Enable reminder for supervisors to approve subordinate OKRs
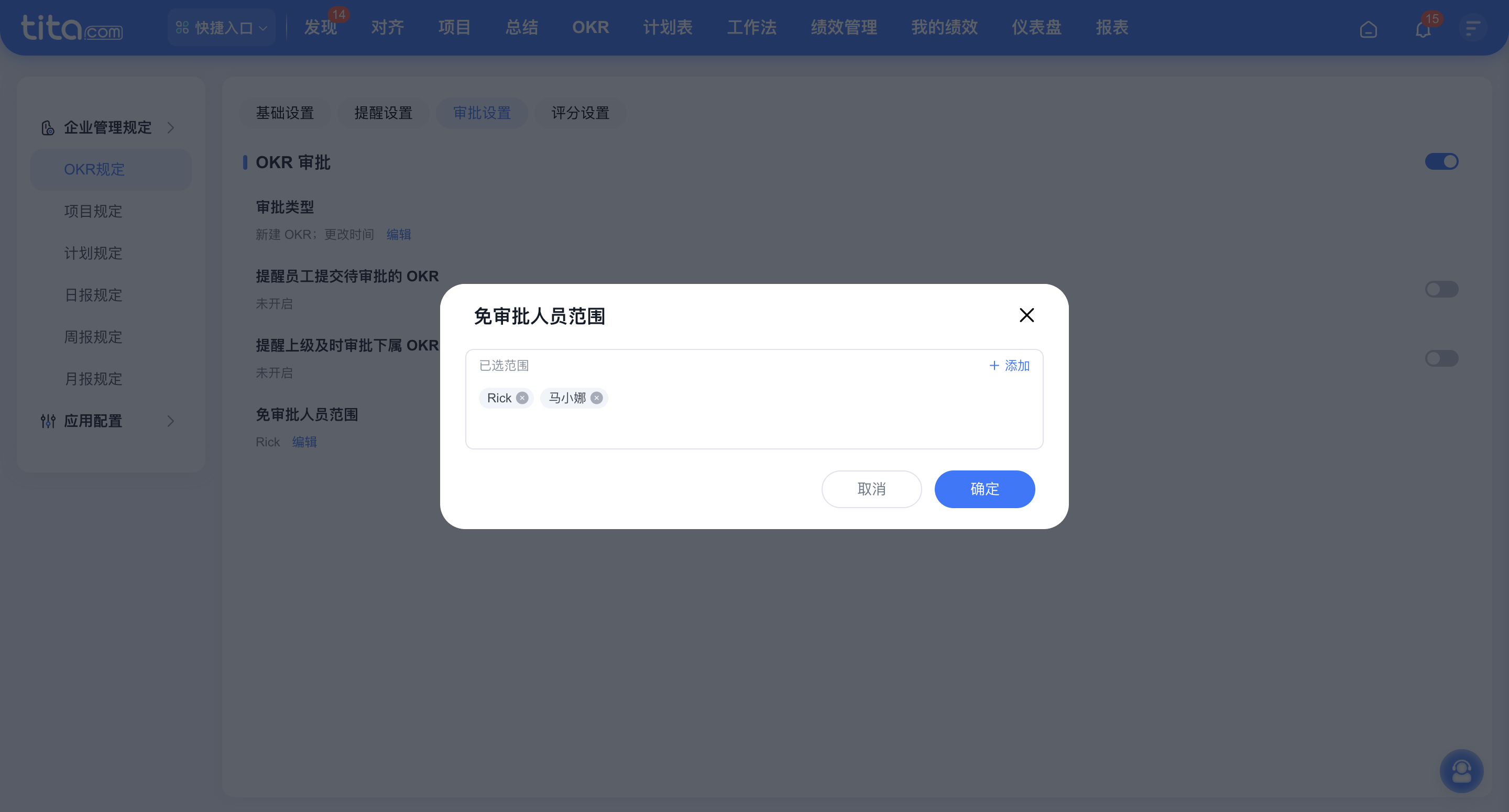Viewport: 1509px width, 812px height. (x=1441, y=358)
